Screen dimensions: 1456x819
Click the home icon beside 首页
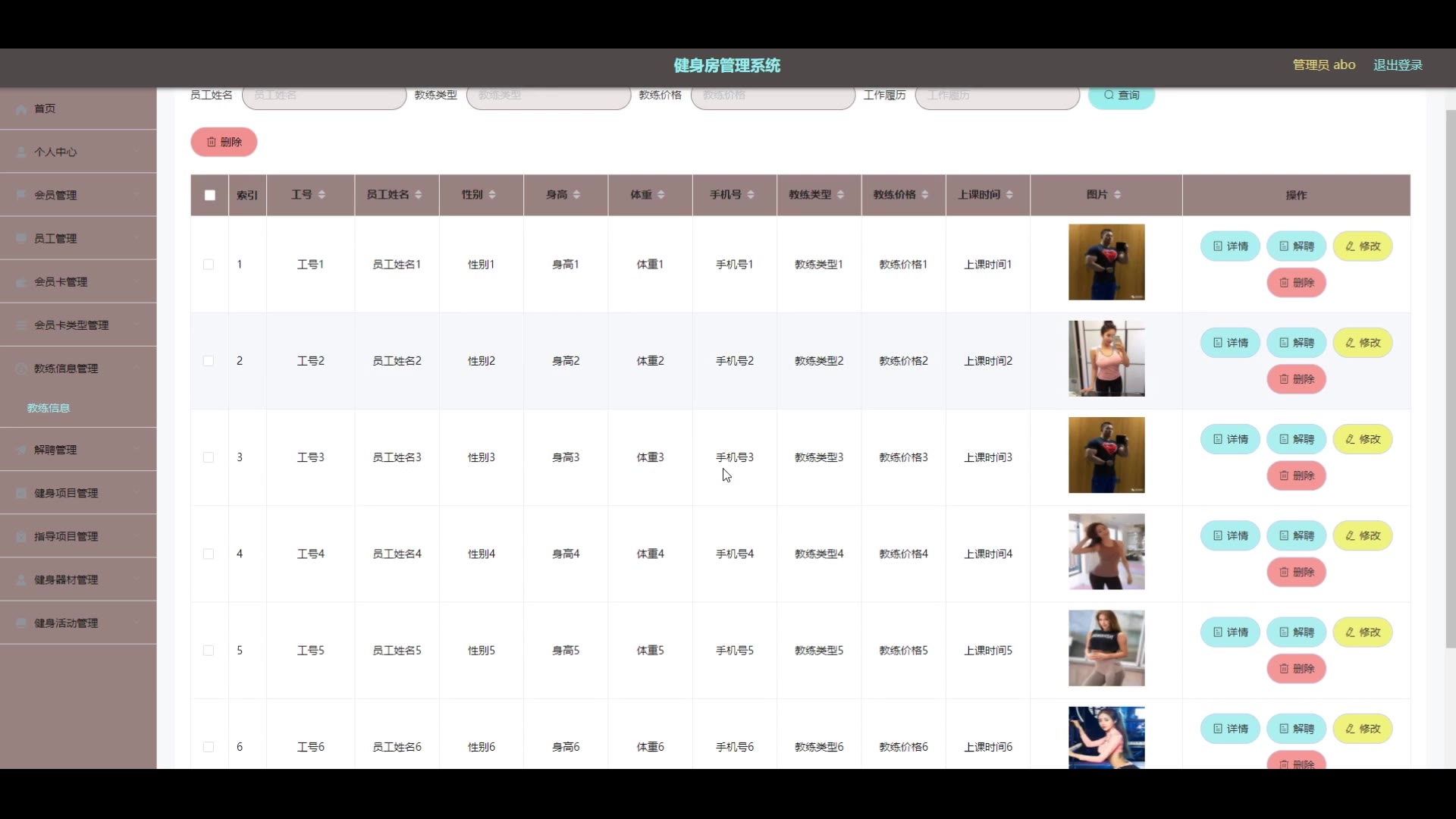[21, 109]
